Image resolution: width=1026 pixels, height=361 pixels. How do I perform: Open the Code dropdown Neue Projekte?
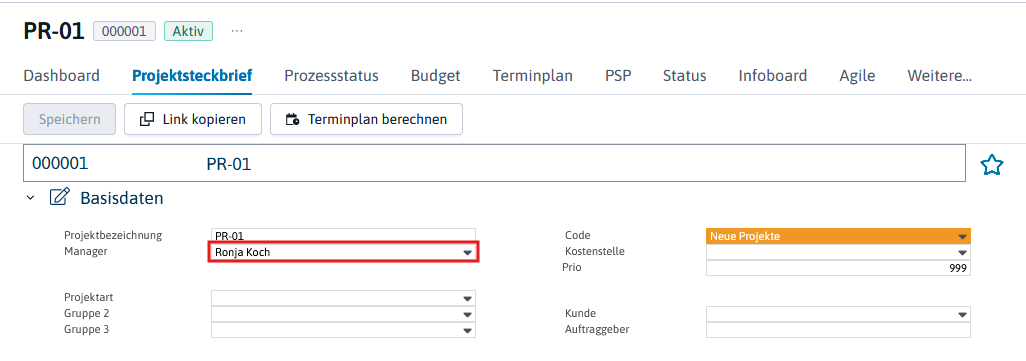(x=838, y=236)
